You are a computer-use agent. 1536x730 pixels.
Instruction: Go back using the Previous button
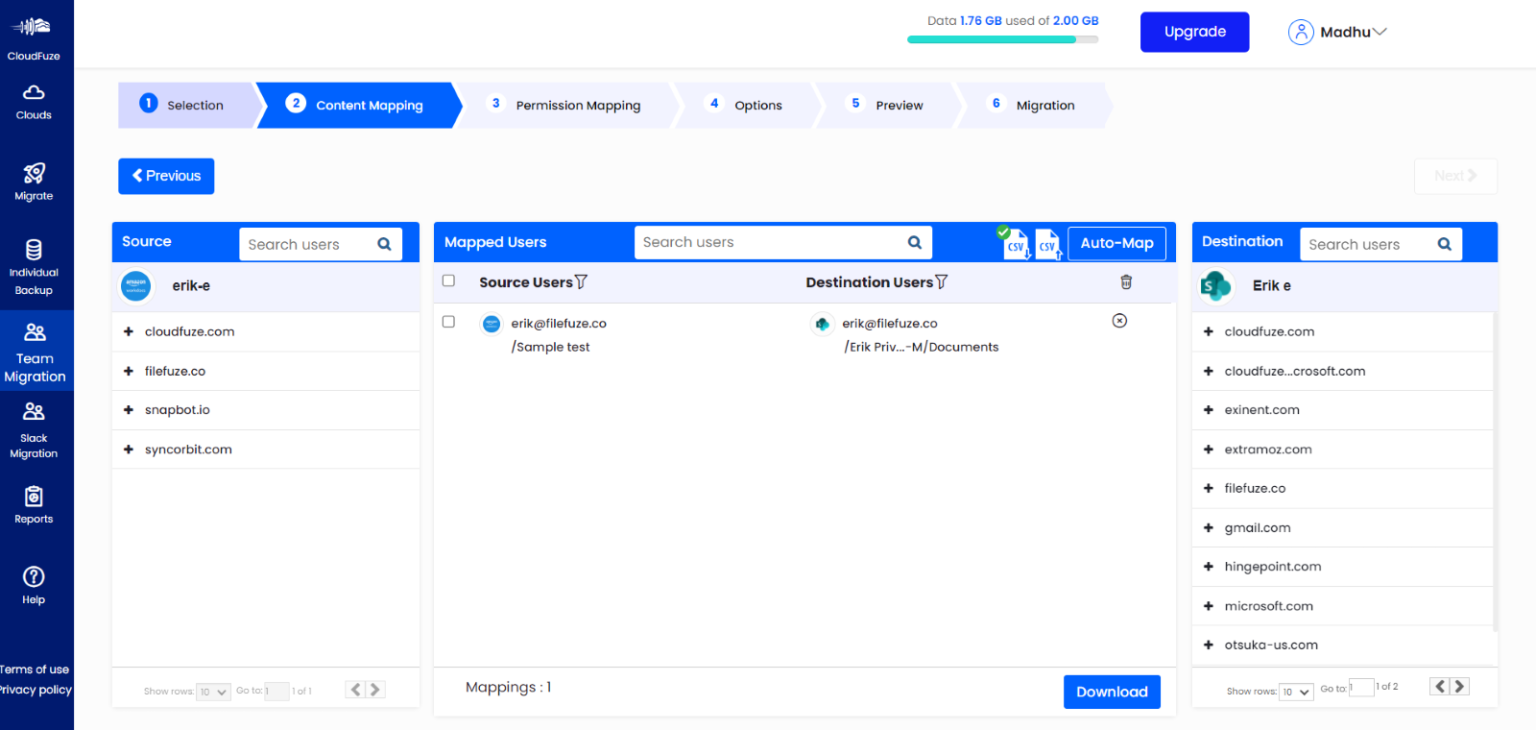pos(166,176)
